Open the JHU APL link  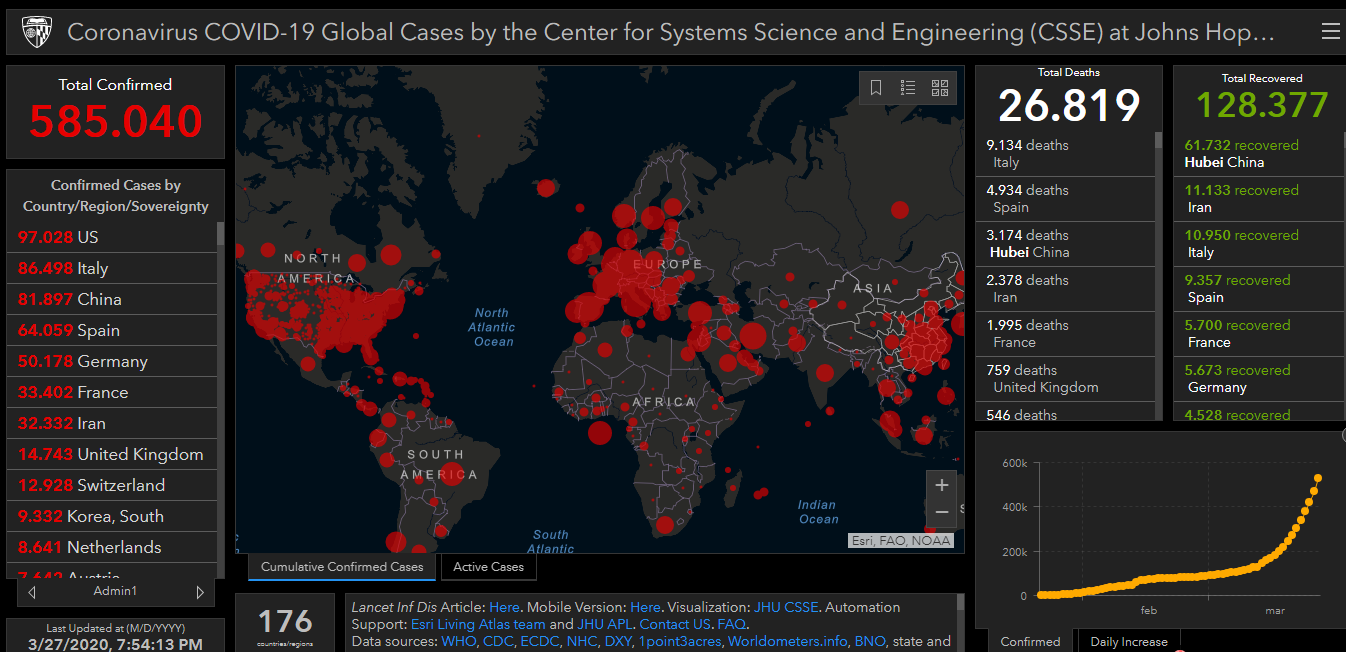(x=604, y=624)
